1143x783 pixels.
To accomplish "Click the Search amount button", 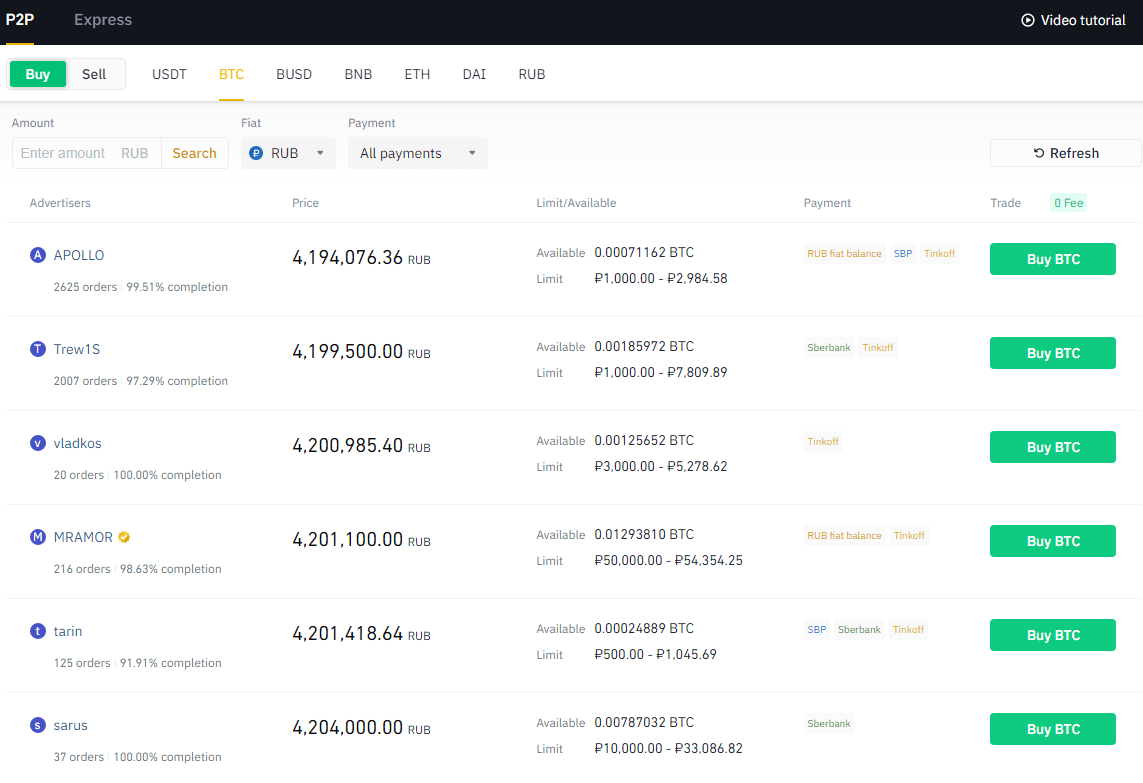I will tap(194, 153).
